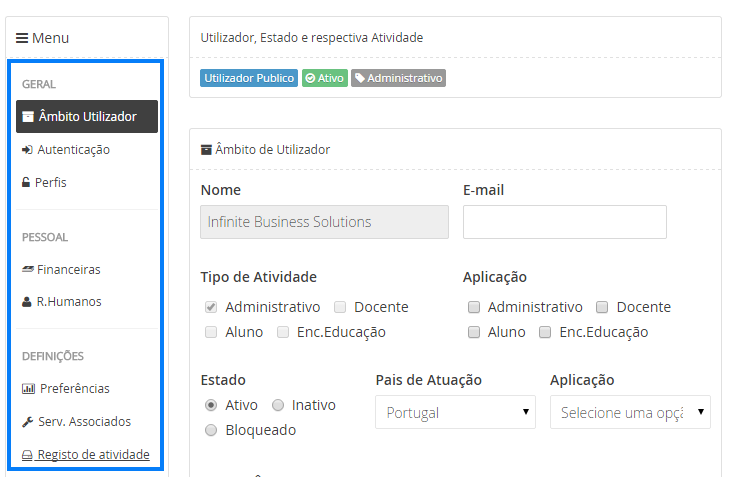729x477 pixels.
Task: Choose the Bloqueado state option
Action: pyautogui.click(x=211, y=430)
